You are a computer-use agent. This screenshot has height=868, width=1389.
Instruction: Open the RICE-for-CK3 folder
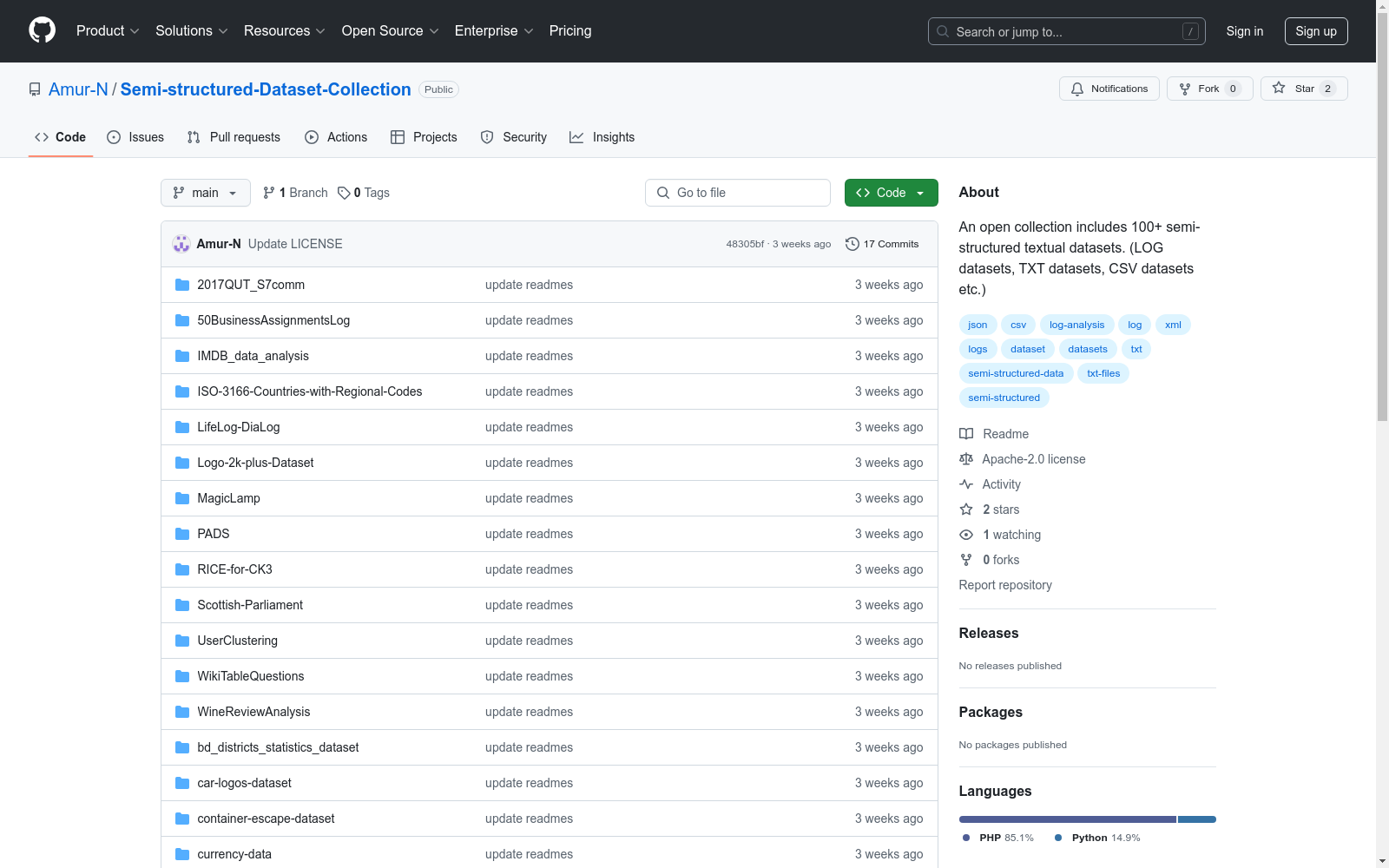point(234,569)
